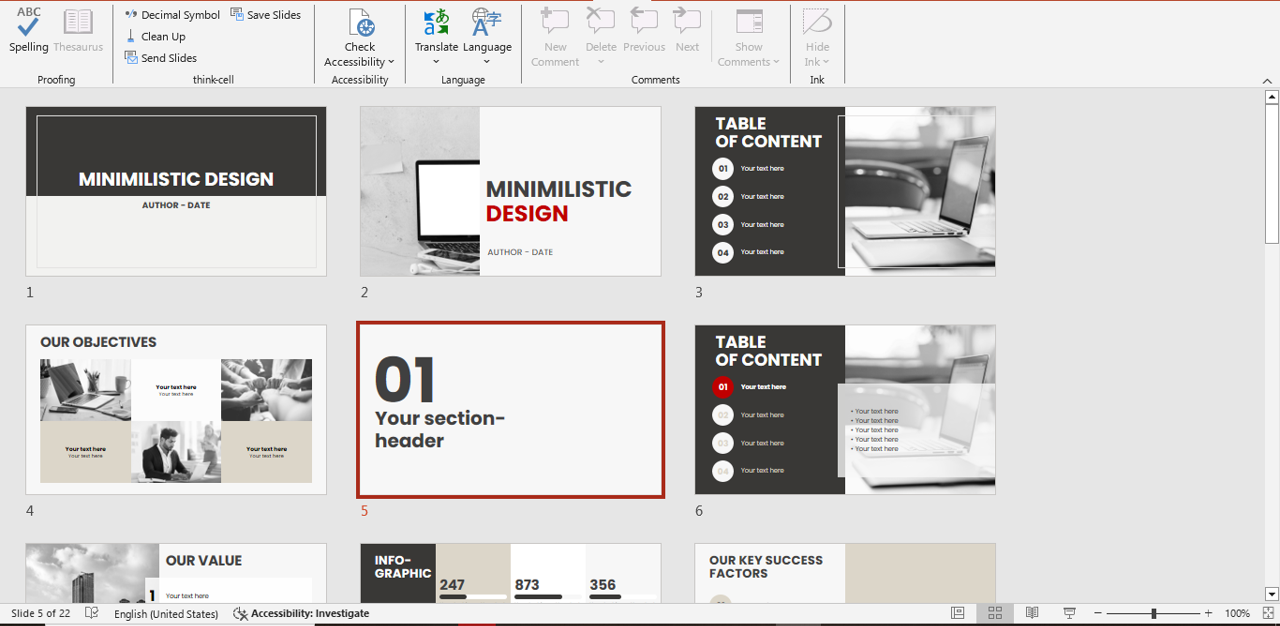Screen dimensions: 1280x626
Task: Go to the Previous comment
Action: [644, 30]
